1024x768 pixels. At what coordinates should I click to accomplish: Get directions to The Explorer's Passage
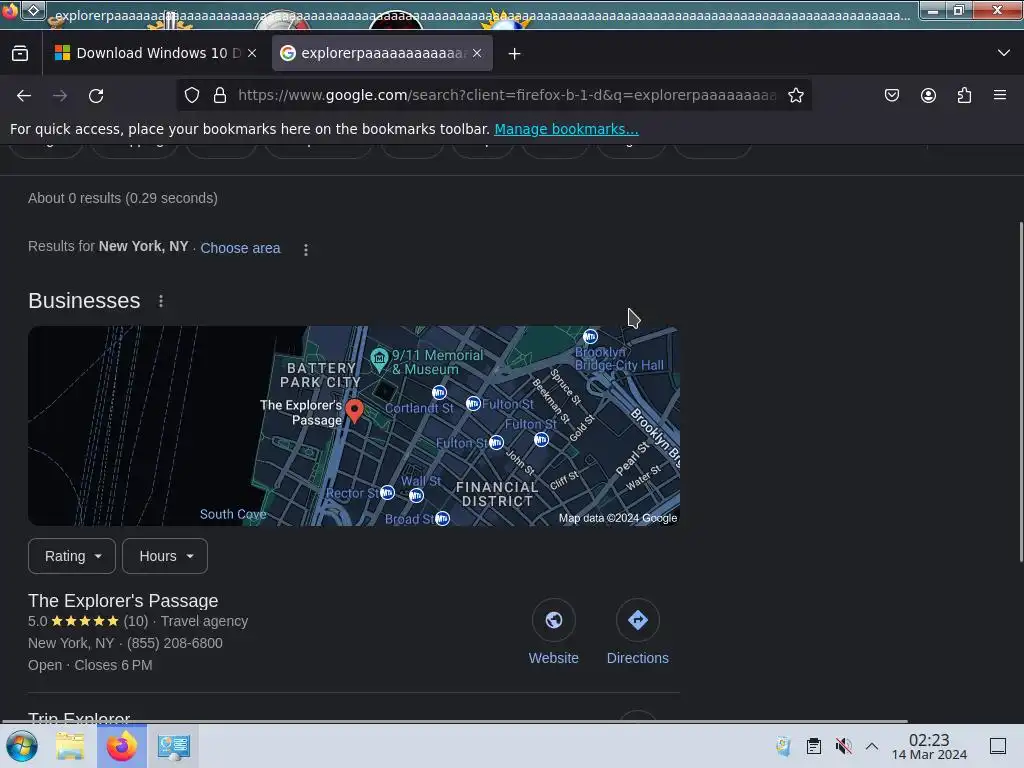[x=637, y=632]
